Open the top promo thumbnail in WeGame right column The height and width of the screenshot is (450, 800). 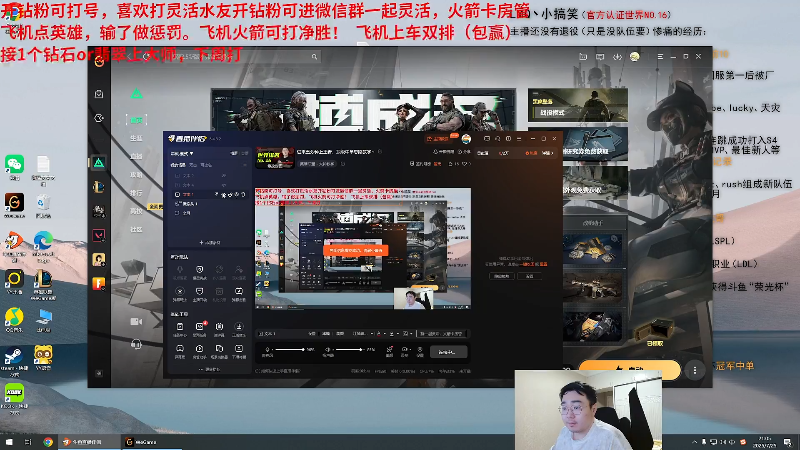coord(578,105)
